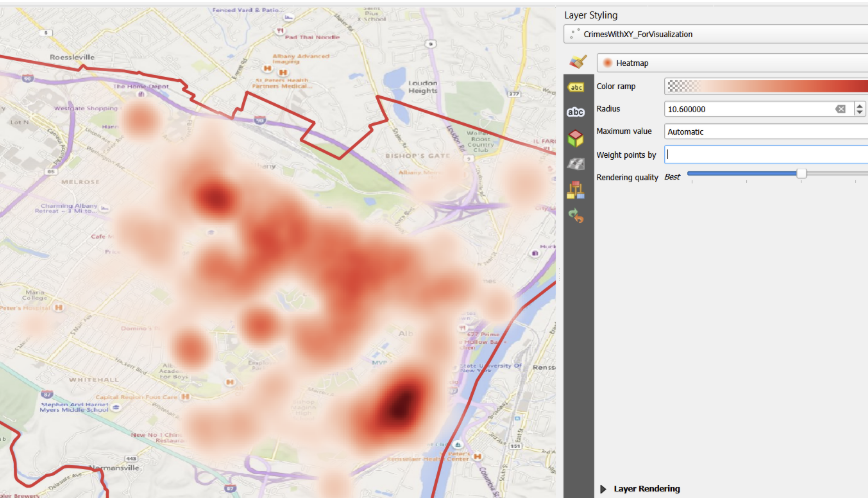Viewport: 868px width, 498px height.
Task: Open the Symbology paintbrush tab
Action: point(576,62)
